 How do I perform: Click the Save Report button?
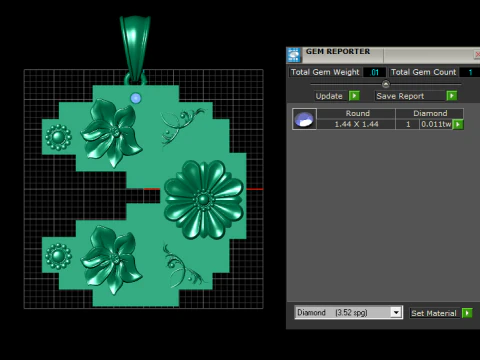tap(410, 96)
